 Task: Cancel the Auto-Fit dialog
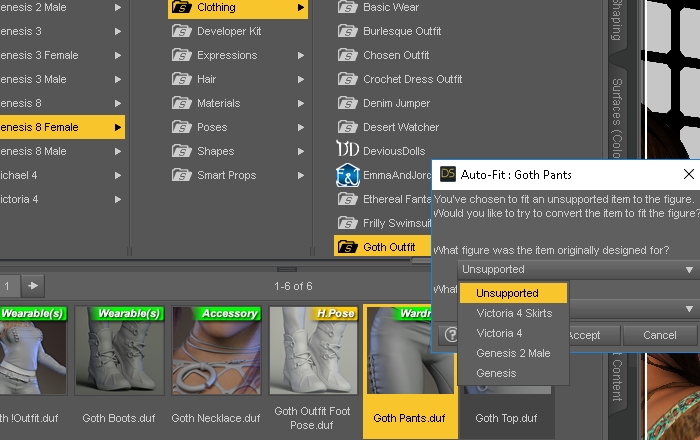click(x=659, y=335)
